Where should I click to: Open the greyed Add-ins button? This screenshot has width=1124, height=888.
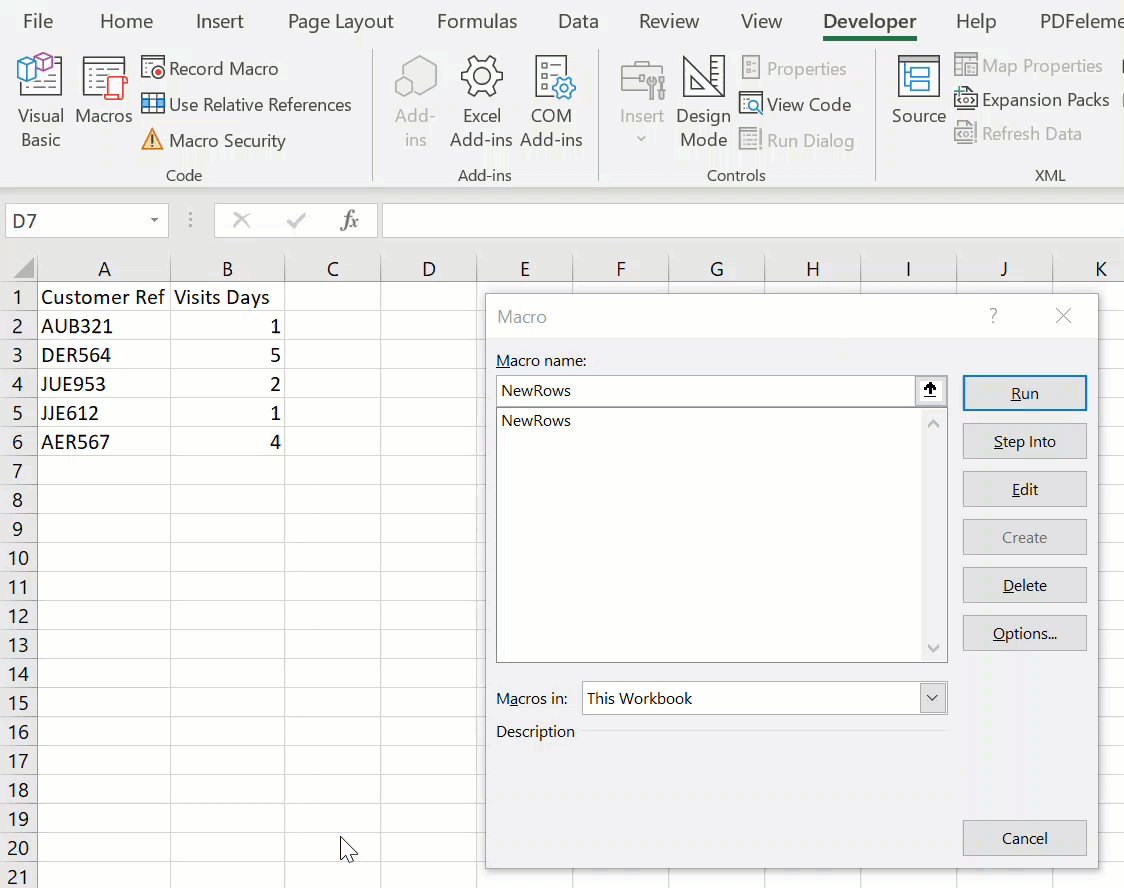click(415, 101)
